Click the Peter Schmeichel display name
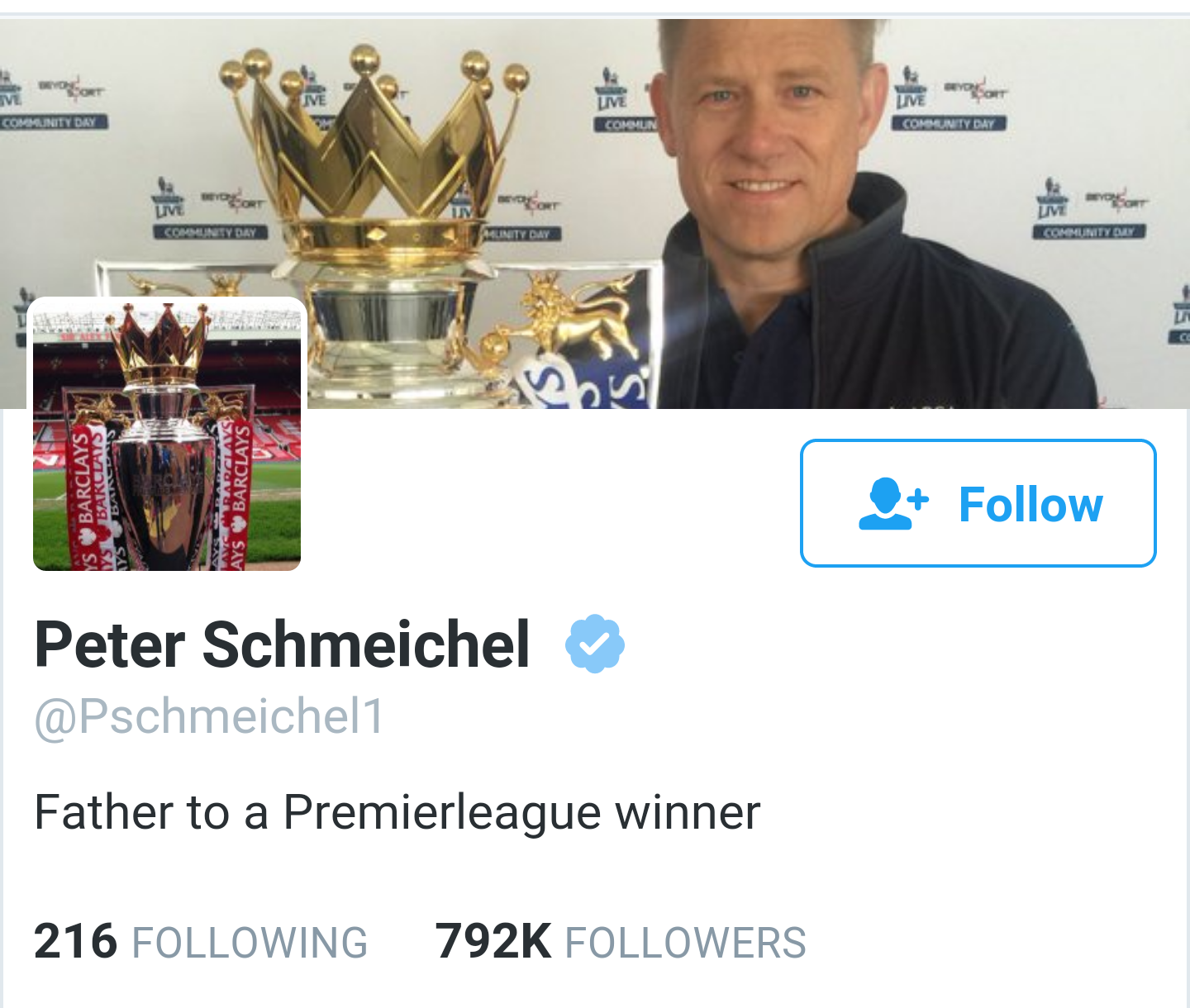This screenshot has width=1190, height=1008. click(282, 644)
